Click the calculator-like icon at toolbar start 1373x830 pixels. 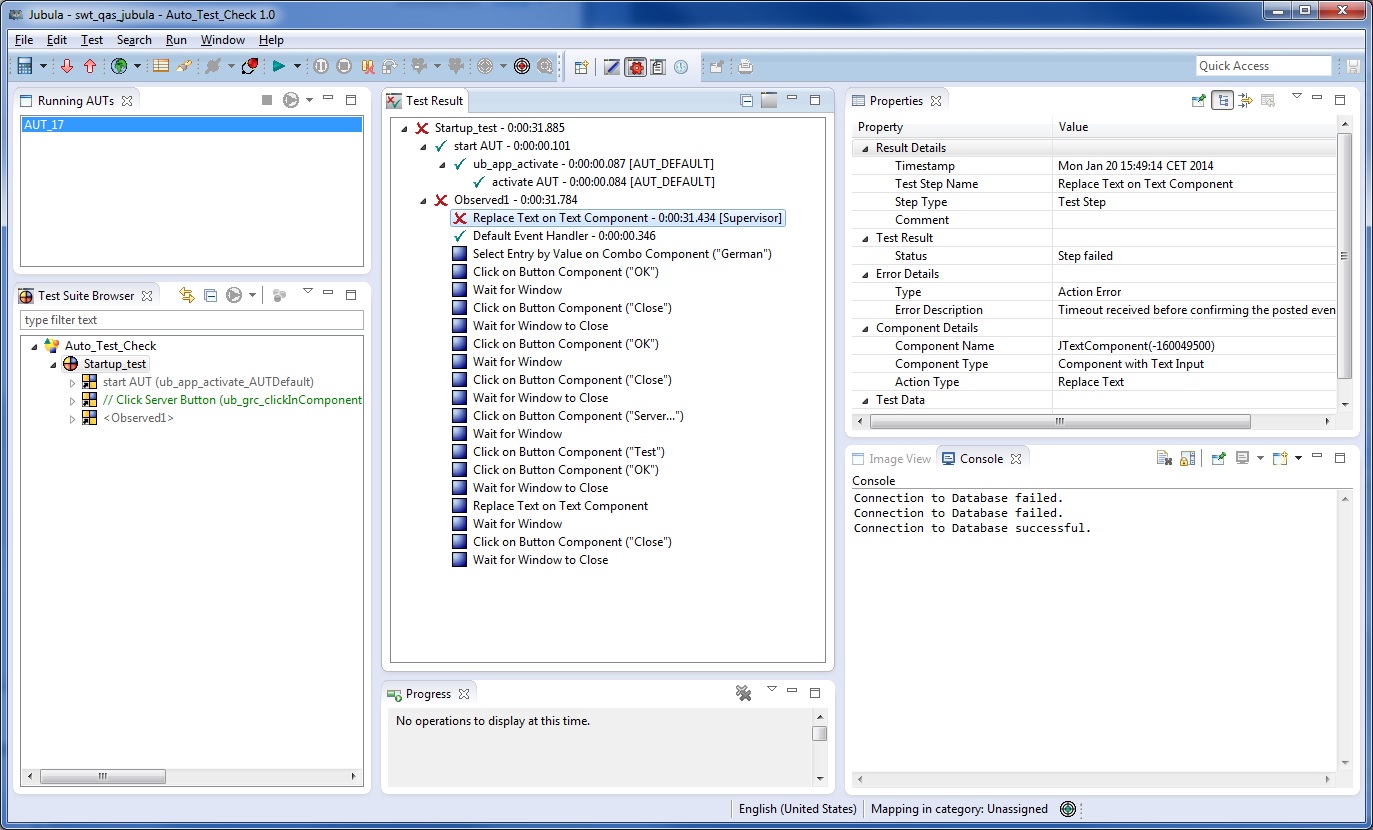[x=25, y=66]
